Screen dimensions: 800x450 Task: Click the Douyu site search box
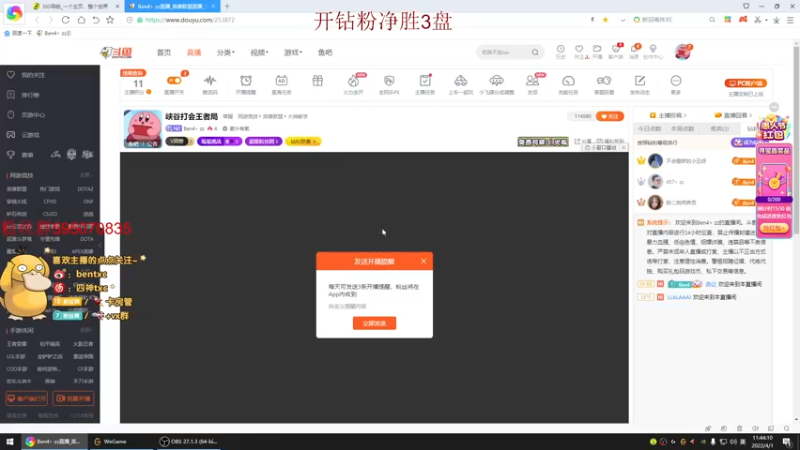[x=504, y=52]
